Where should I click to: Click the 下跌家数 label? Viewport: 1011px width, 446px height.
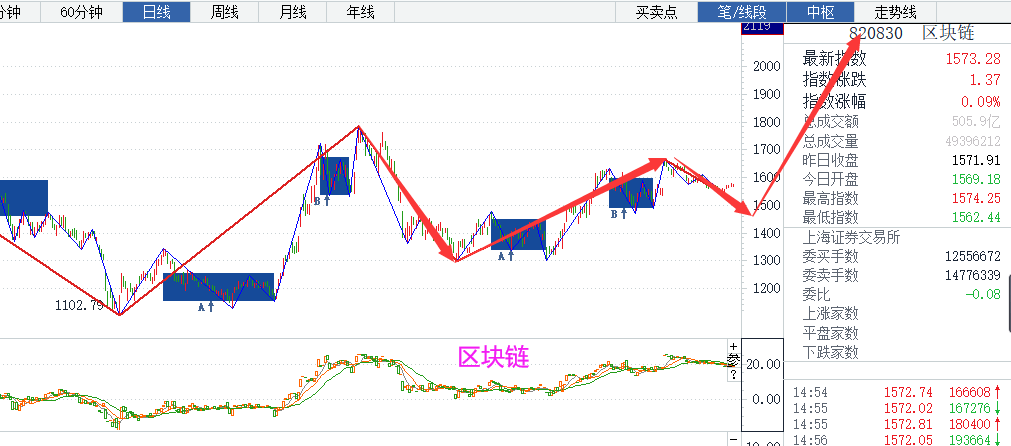click(x=830, y=352)
